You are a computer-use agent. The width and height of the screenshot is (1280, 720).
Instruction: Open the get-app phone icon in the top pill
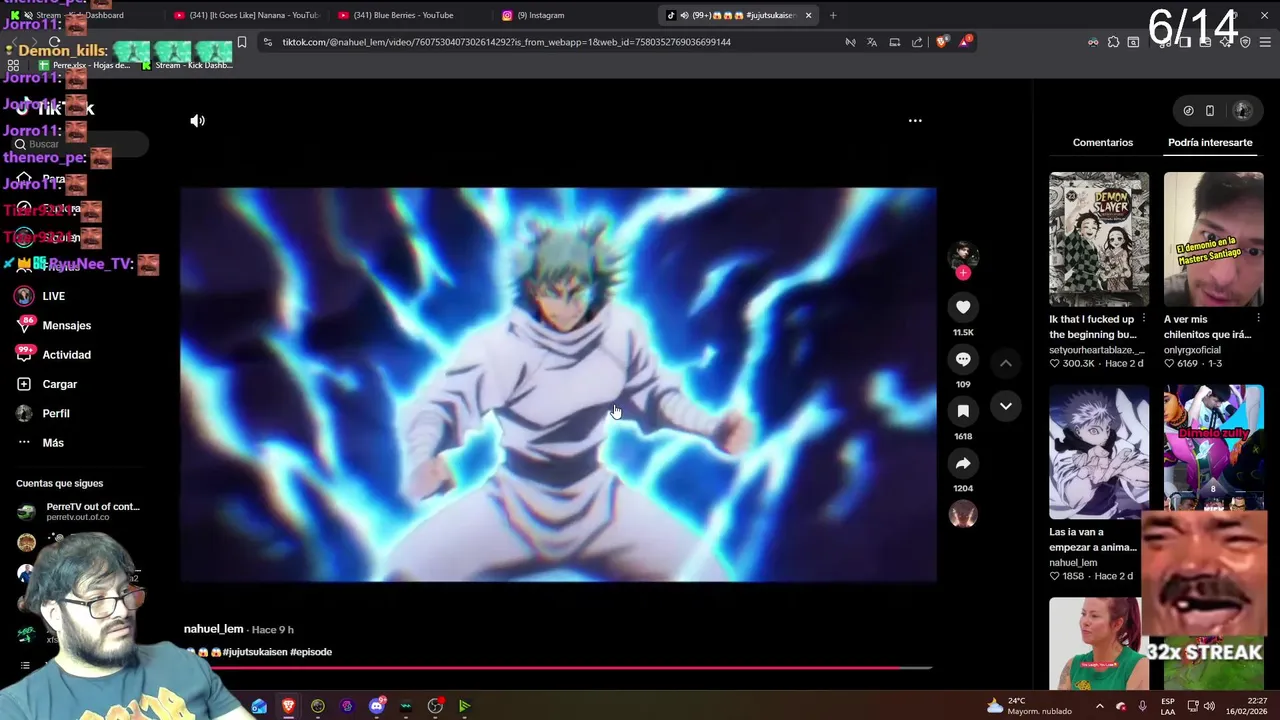pos(1210,111)
